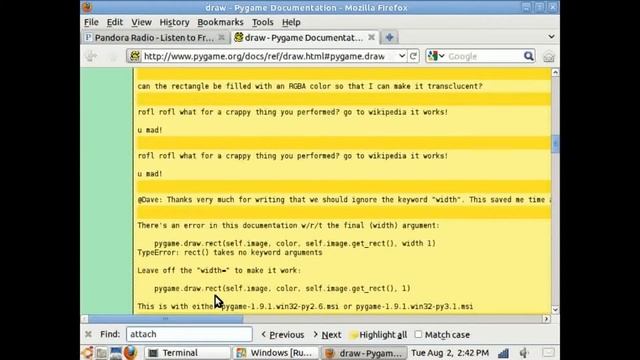Click the comment starting "can the rectangle be filled"
This screenshot has height=360, width=640.
point(310,87)
